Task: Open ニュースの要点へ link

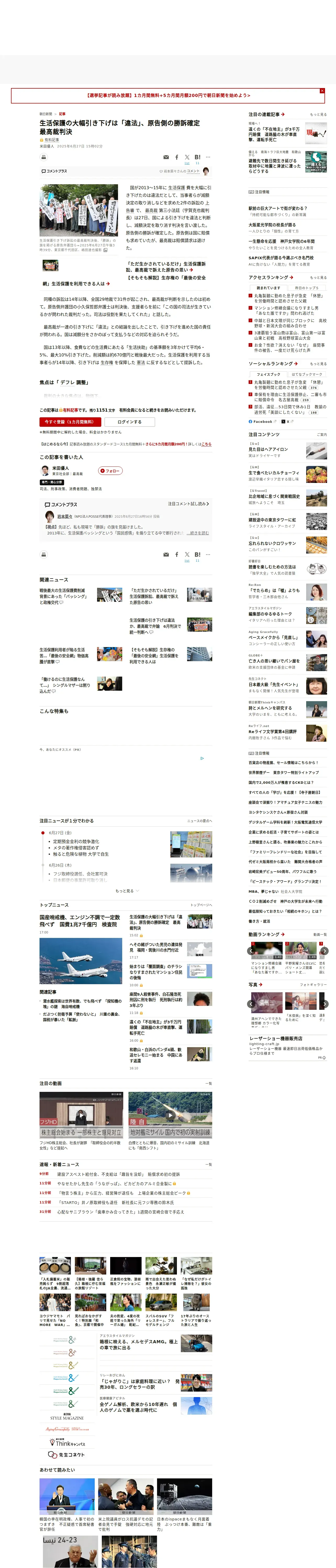Action: pyautogui.click(x=199, y=821)
